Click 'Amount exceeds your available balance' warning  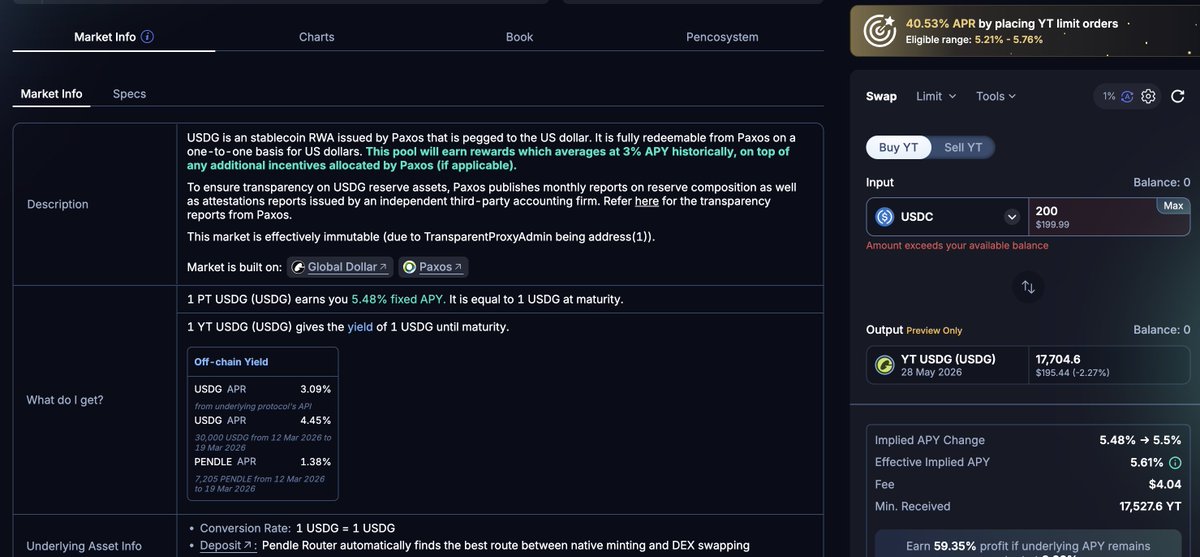957,246
